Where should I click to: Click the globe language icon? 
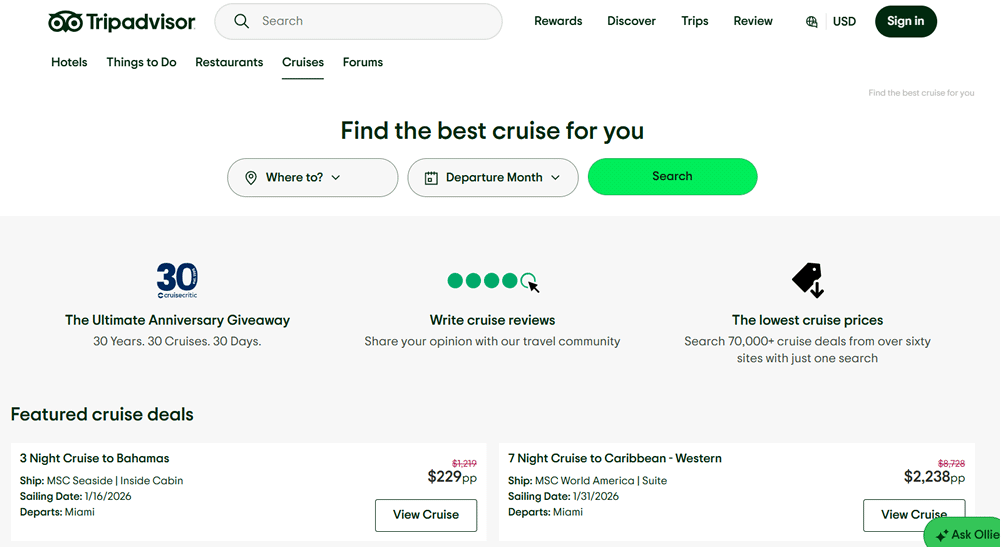pos(811,22)
